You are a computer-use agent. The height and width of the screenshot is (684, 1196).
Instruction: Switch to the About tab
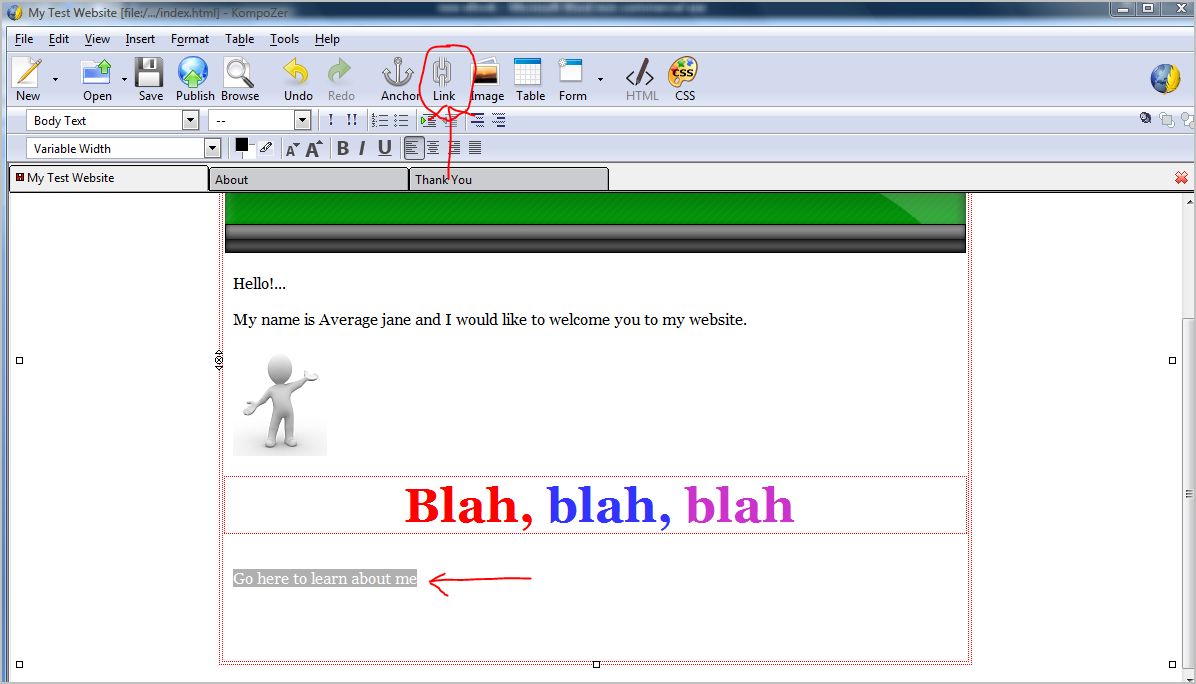click(x=308, y=180)
